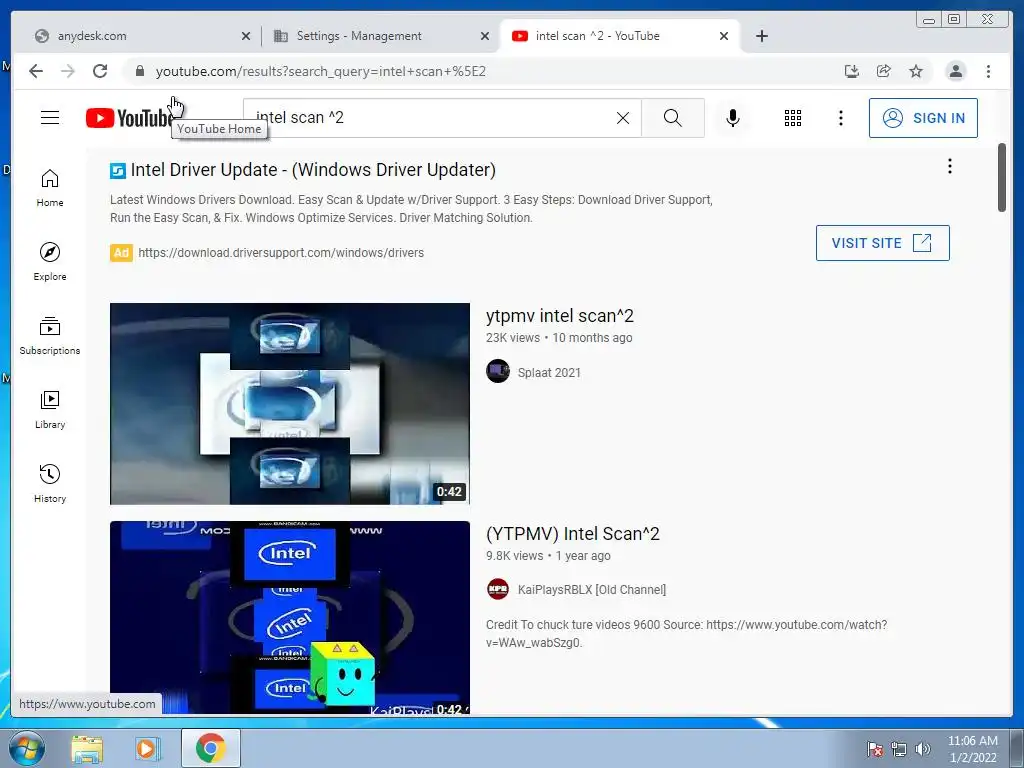
Task: Click the network tray icon
Action: point(899,749)
